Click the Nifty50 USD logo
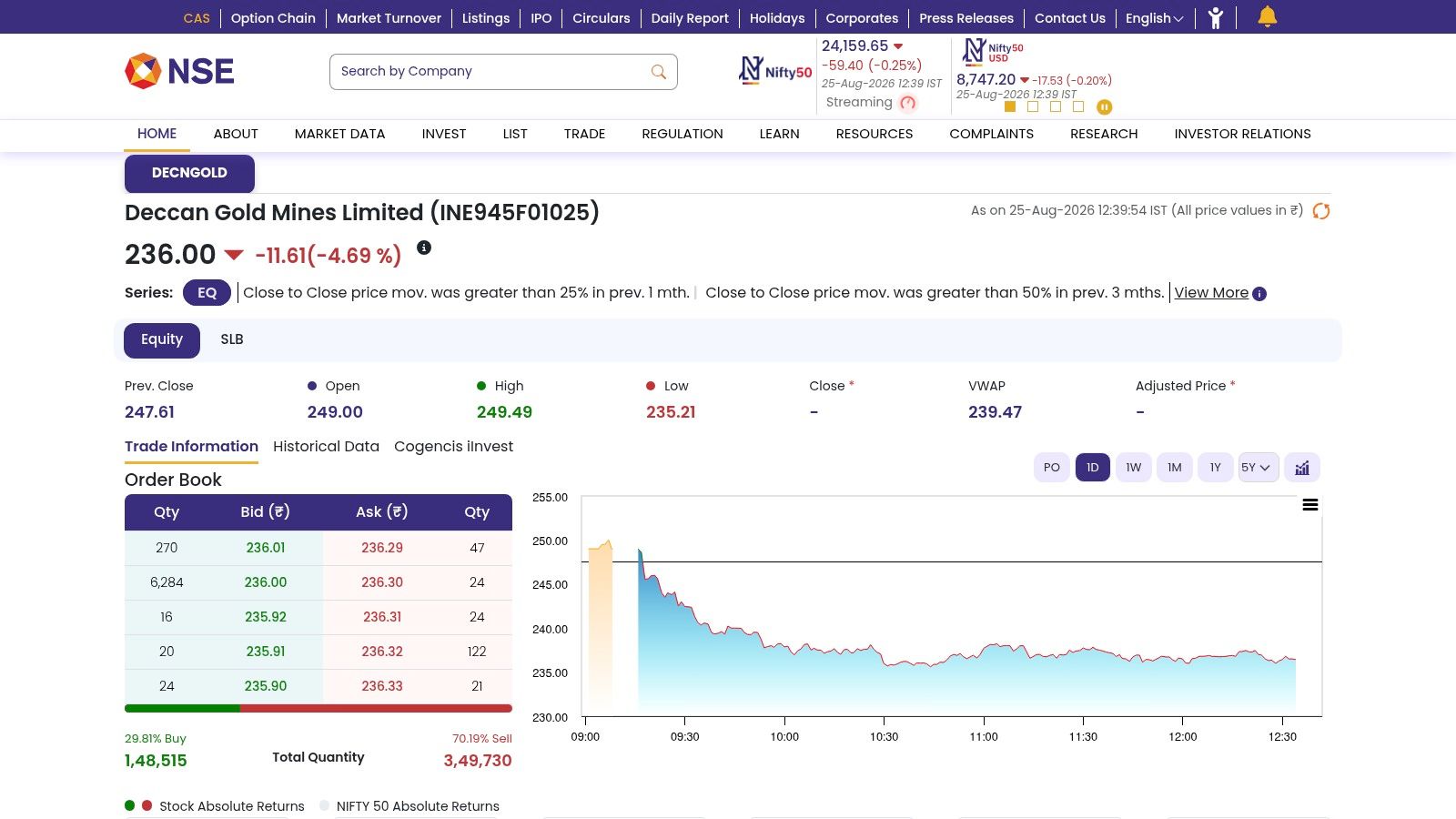The height and width of the screenshot is (819, 1456). [x=993, y=52]
